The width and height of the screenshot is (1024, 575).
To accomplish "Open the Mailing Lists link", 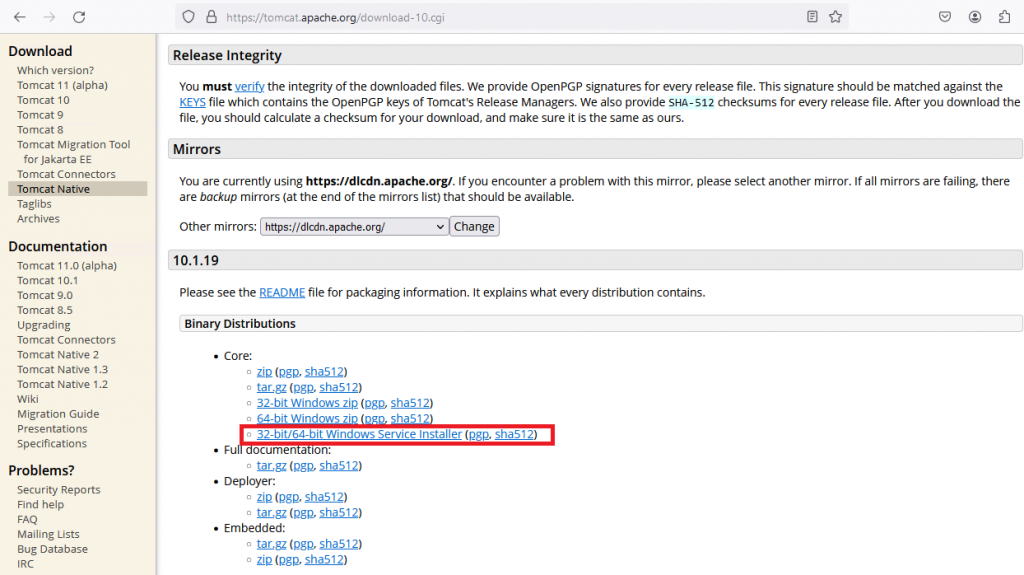I will point(48,534).
